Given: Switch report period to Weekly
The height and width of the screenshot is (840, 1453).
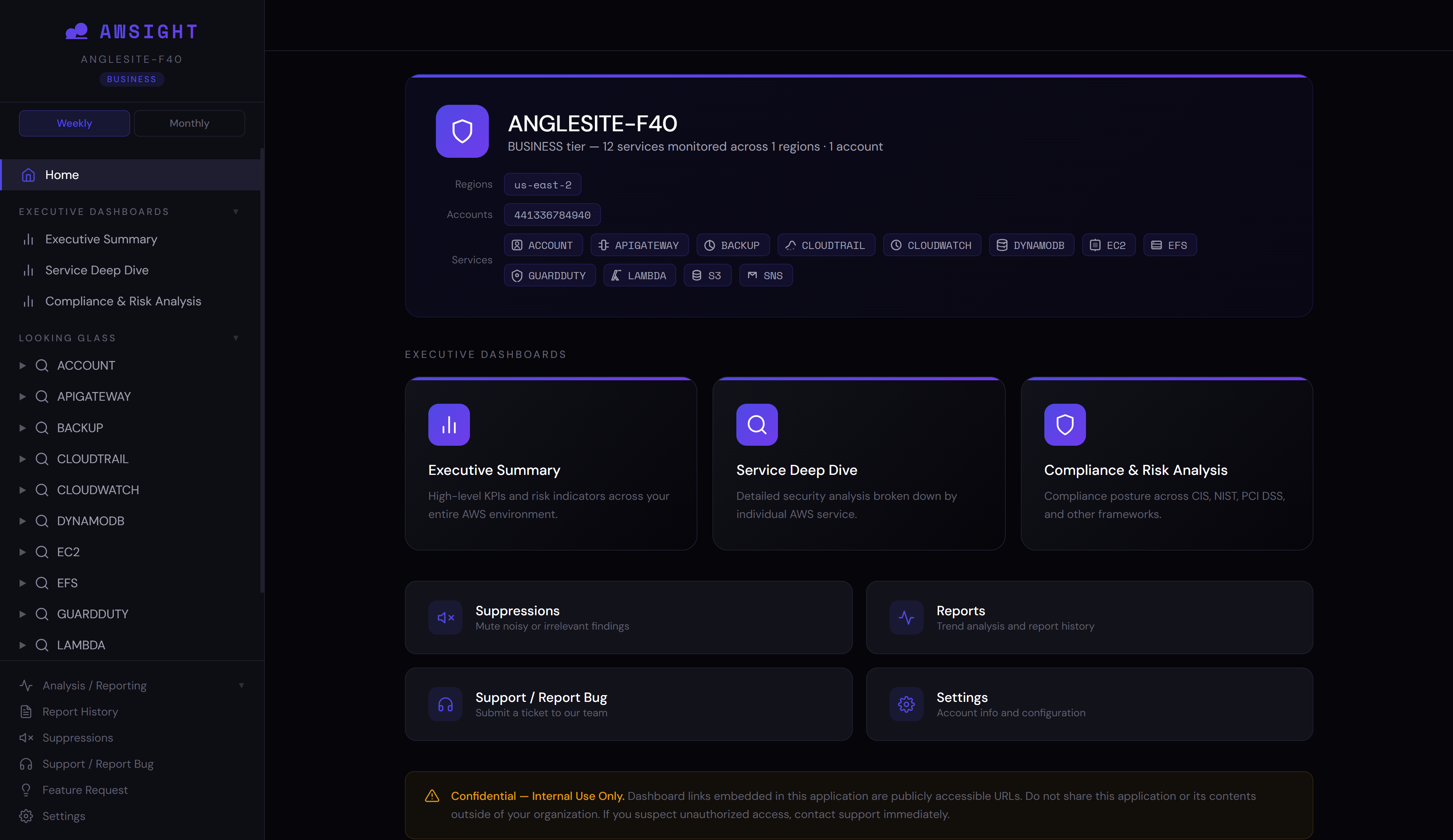Looking at the screenshot, I should coord(75,123).
